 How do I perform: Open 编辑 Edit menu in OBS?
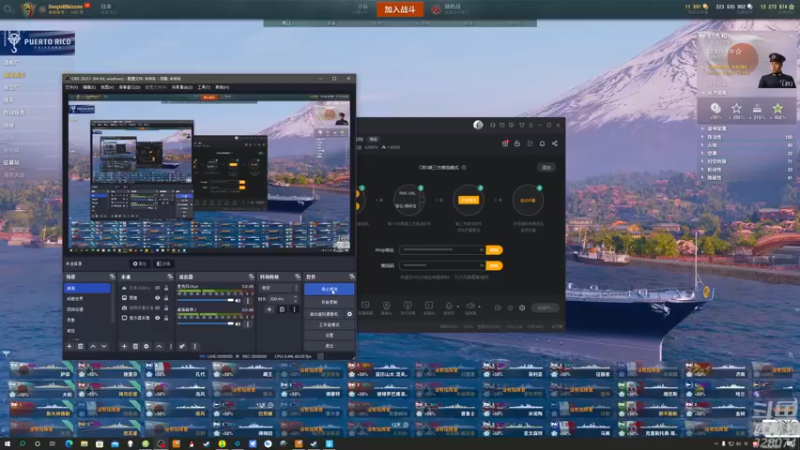tap(89, 87)
